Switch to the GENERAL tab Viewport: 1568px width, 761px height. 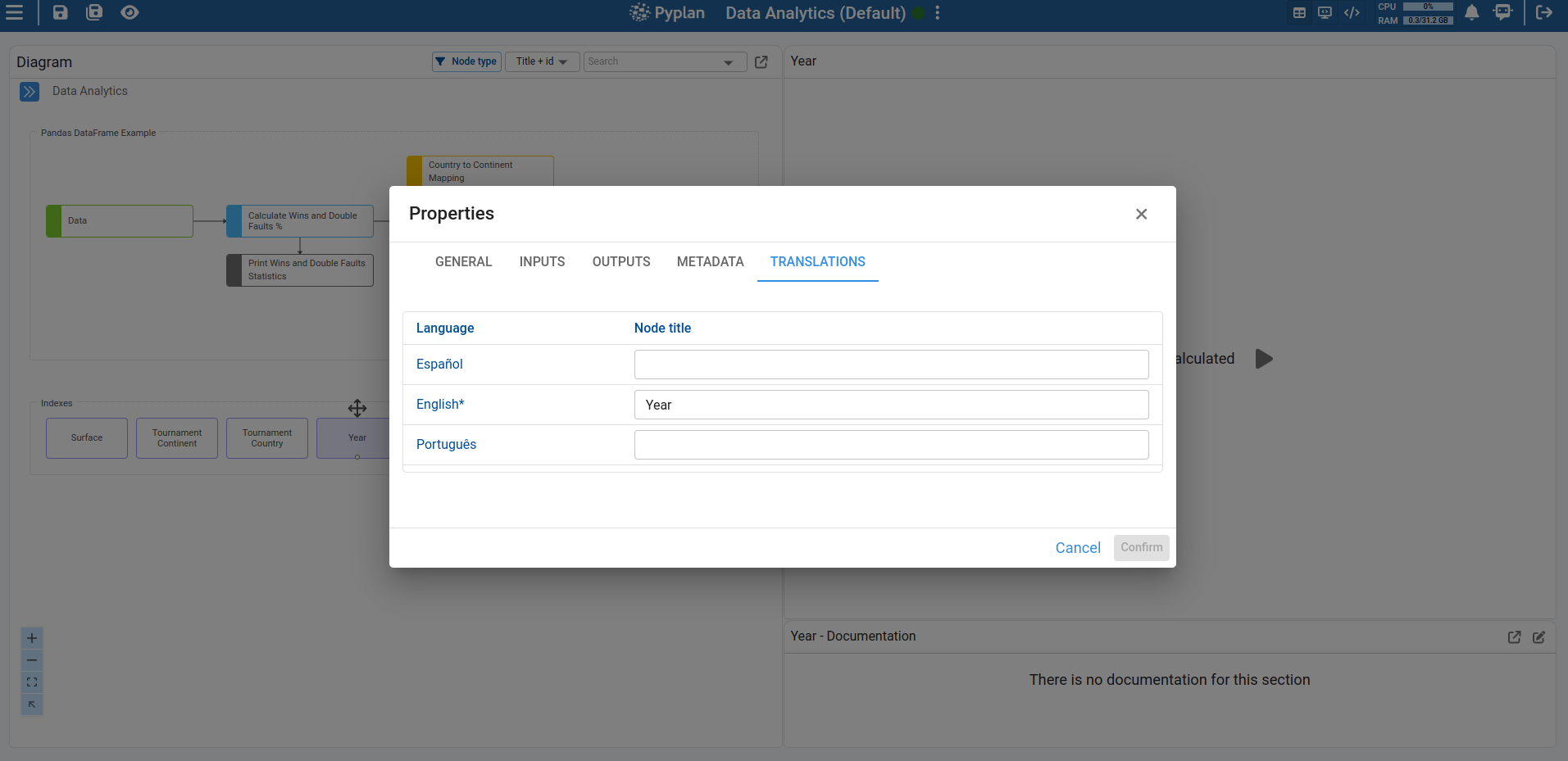(463, 262)
